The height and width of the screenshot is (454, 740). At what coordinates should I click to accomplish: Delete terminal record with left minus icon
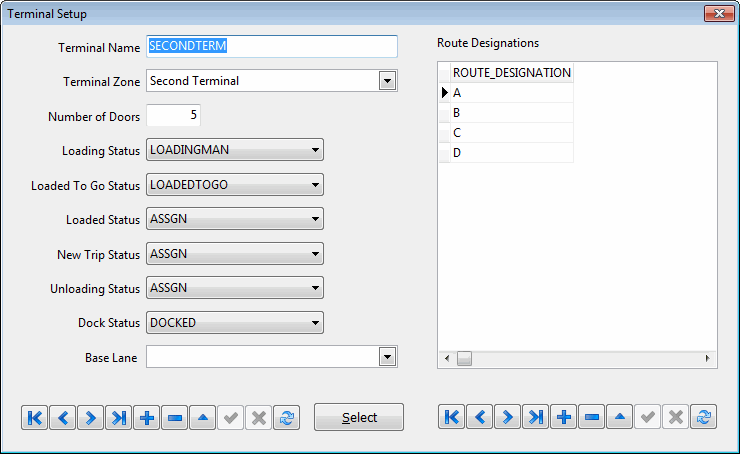coord(175,418)
